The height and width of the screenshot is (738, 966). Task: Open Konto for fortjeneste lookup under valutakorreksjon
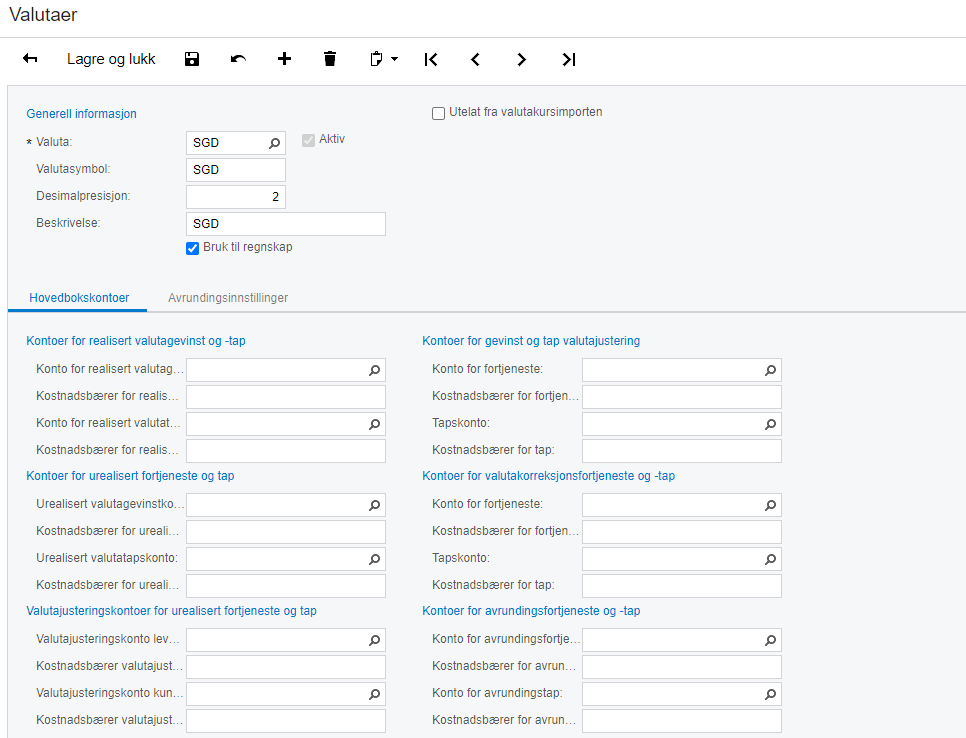point(770,505)
